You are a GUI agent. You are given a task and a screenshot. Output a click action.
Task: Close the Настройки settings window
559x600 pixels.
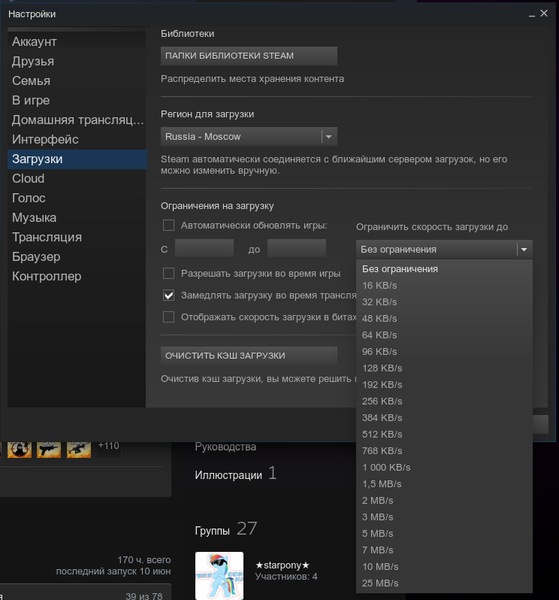[544, 13]
